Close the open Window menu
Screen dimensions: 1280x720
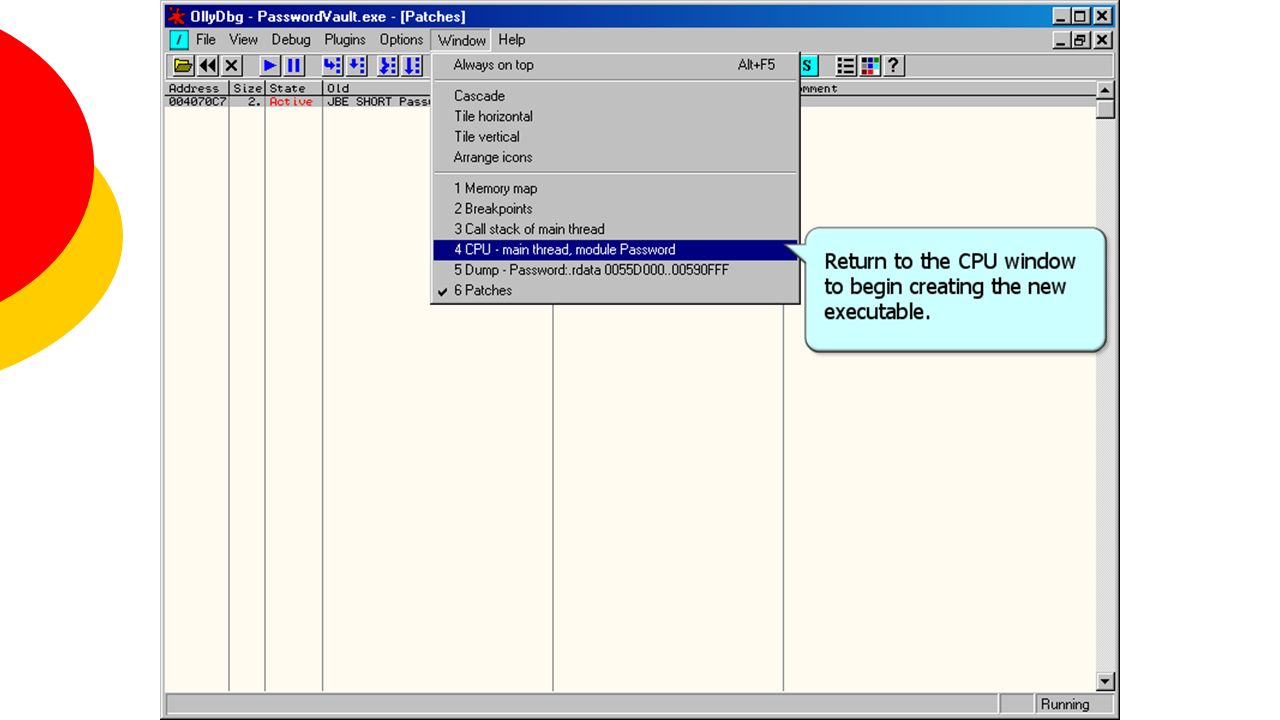461,40
